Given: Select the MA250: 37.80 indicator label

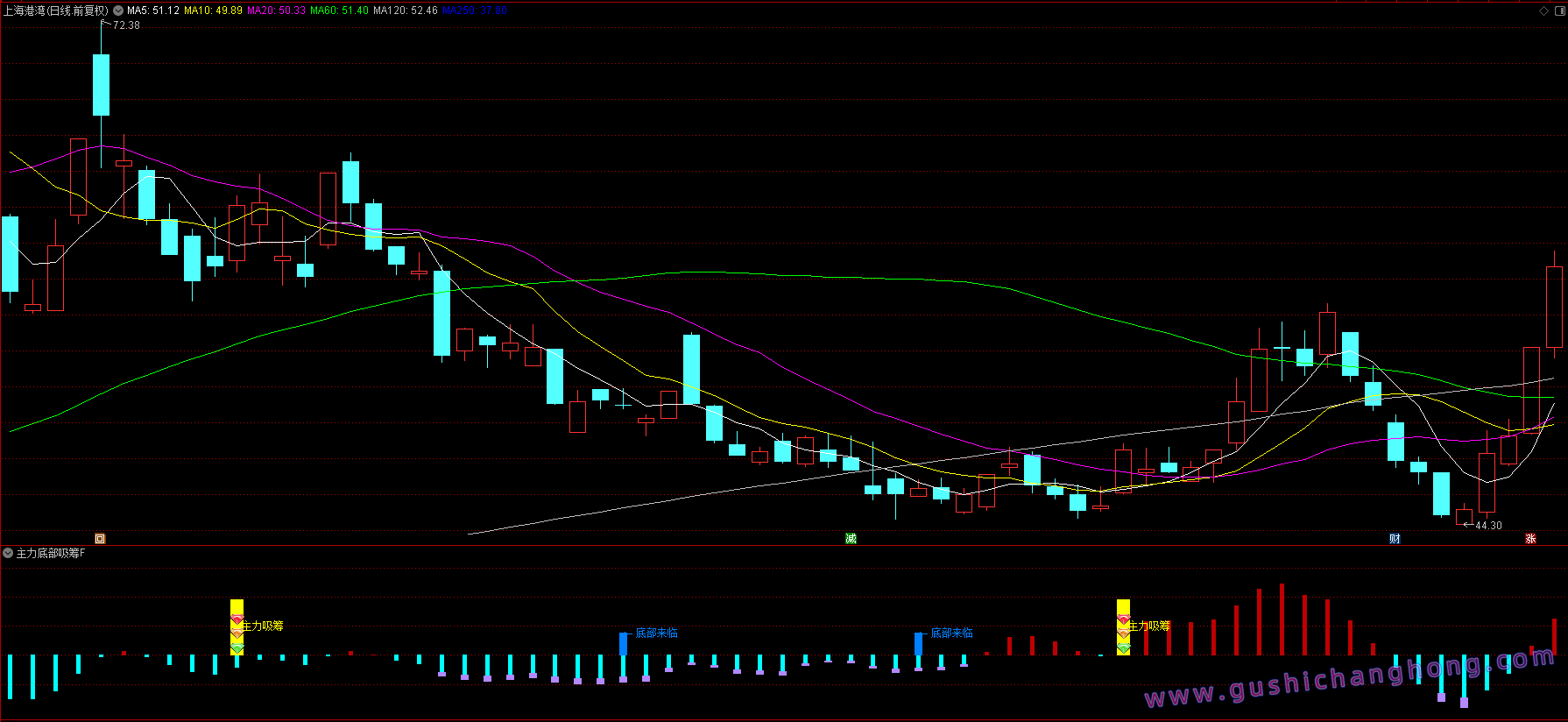Looking at the screenshot, I should (475, 11).
